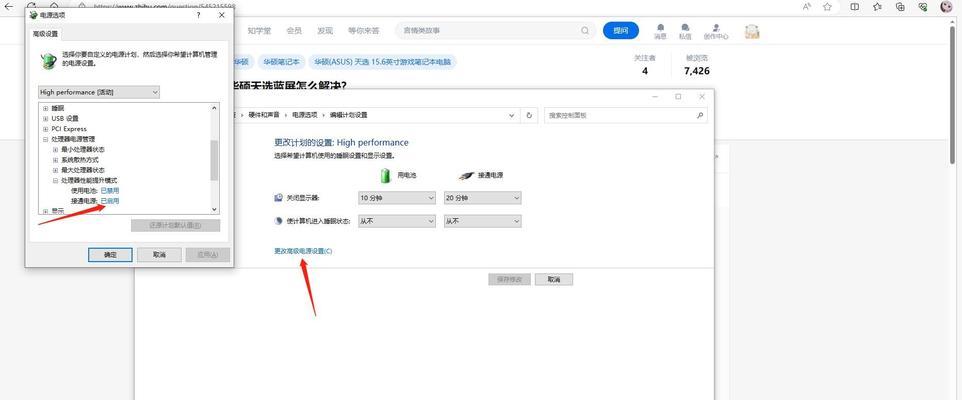Click 关注者 count 4
962x400 pixels.
(645, 71)
